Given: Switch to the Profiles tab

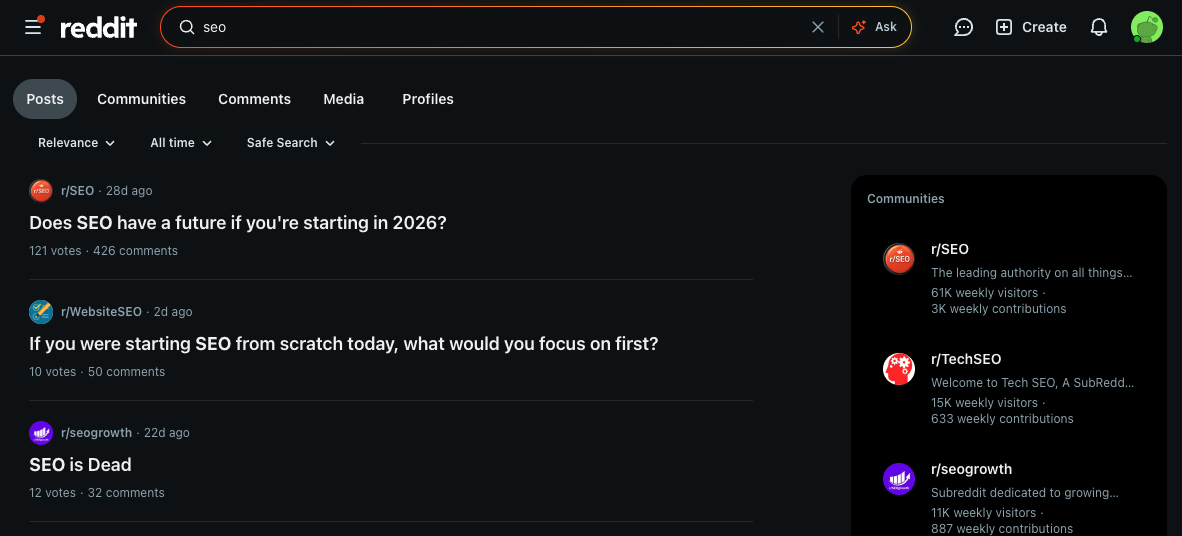Looking at the screenshot, I should (x=428, y=99).
